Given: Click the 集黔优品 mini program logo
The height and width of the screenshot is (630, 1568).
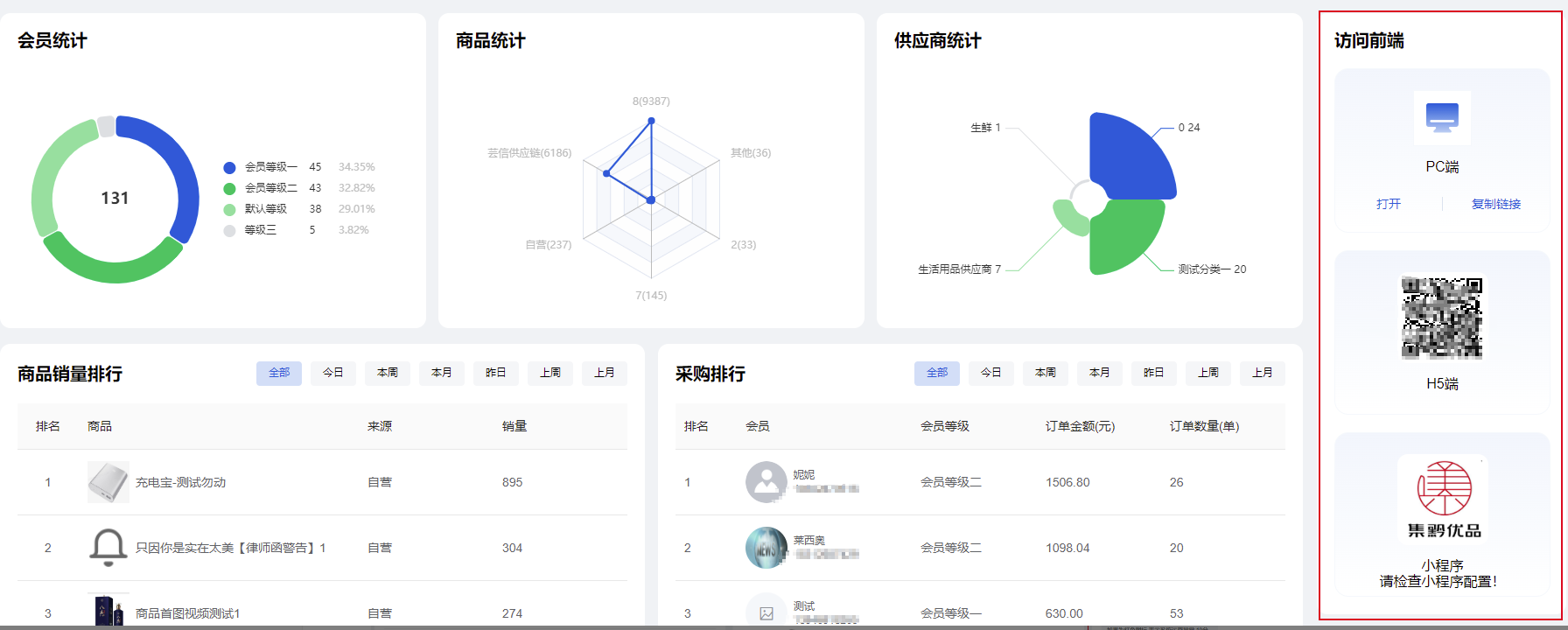Looking at the screenshot, I should (x=1443, y=497).
